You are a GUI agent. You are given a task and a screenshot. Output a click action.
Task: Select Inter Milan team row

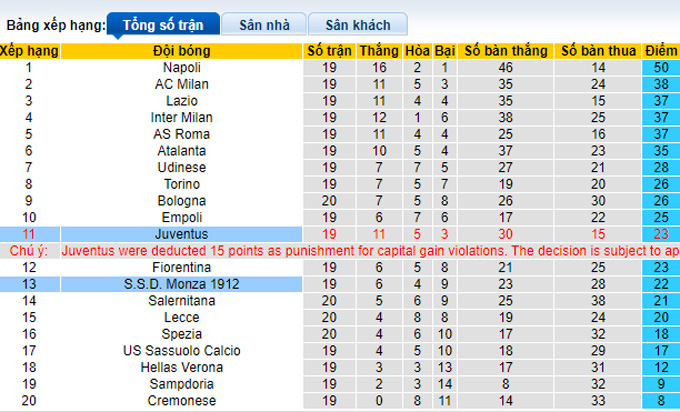[x=180, y=117]
